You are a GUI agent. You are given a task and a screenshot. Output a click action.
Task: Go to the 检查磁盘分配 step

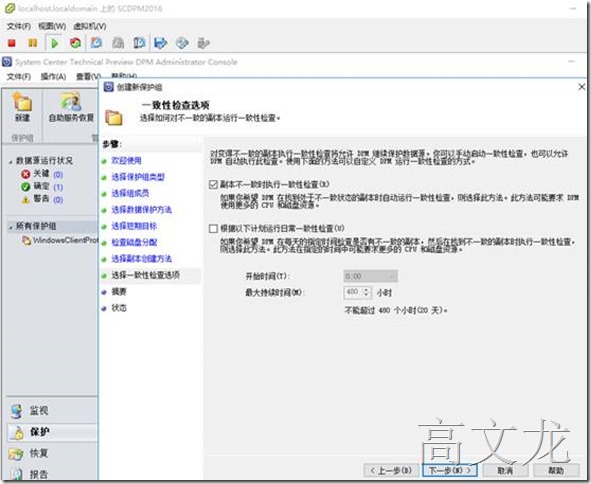[x=134, y=242]
